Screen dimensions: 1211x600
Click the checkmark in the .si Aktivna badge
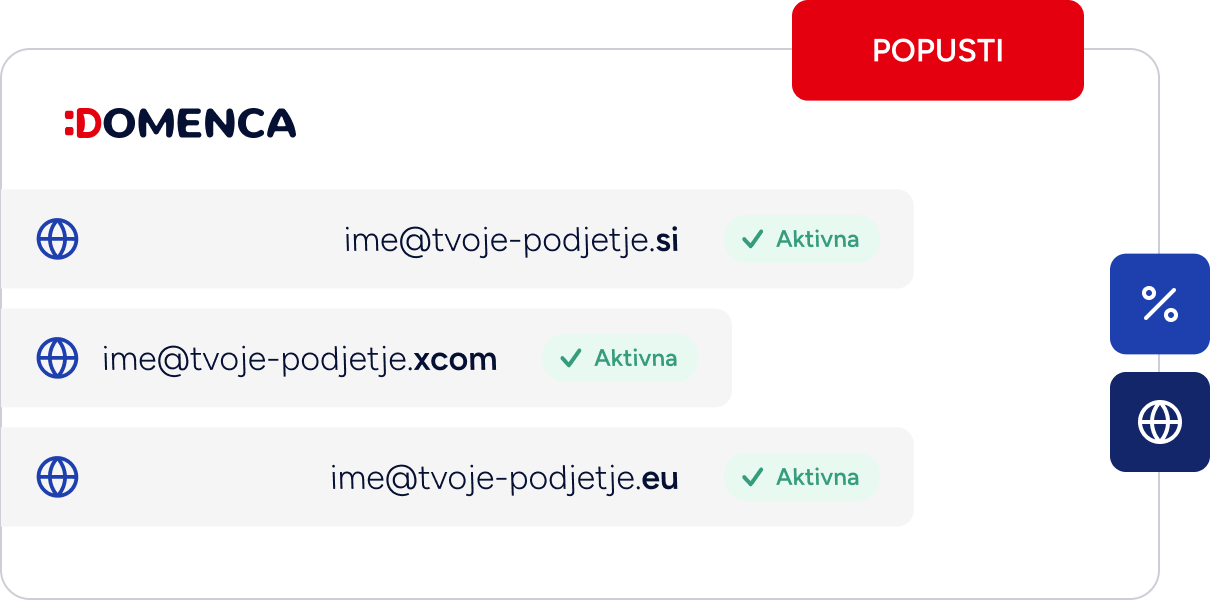pos(753,239)
